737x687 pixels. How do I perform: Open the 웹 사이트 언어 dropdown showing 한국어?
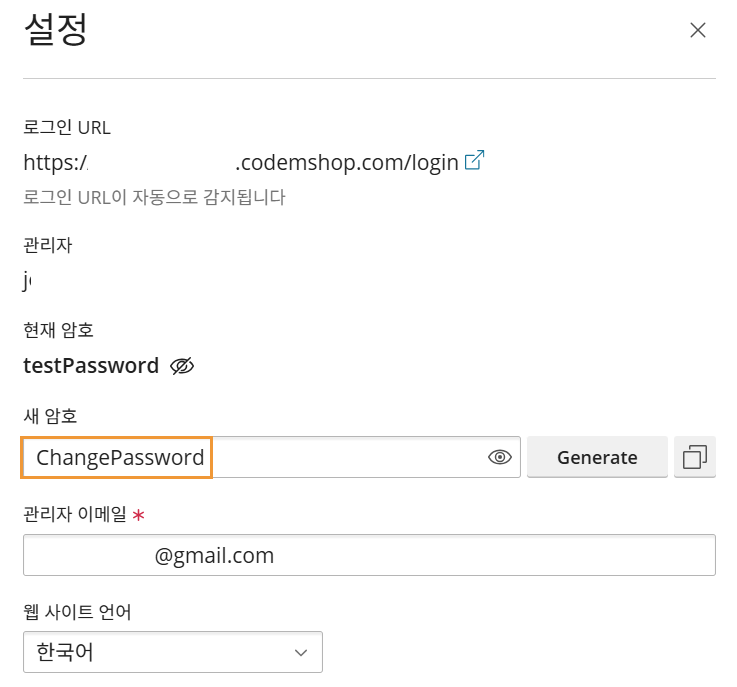(x=172, y=653)
